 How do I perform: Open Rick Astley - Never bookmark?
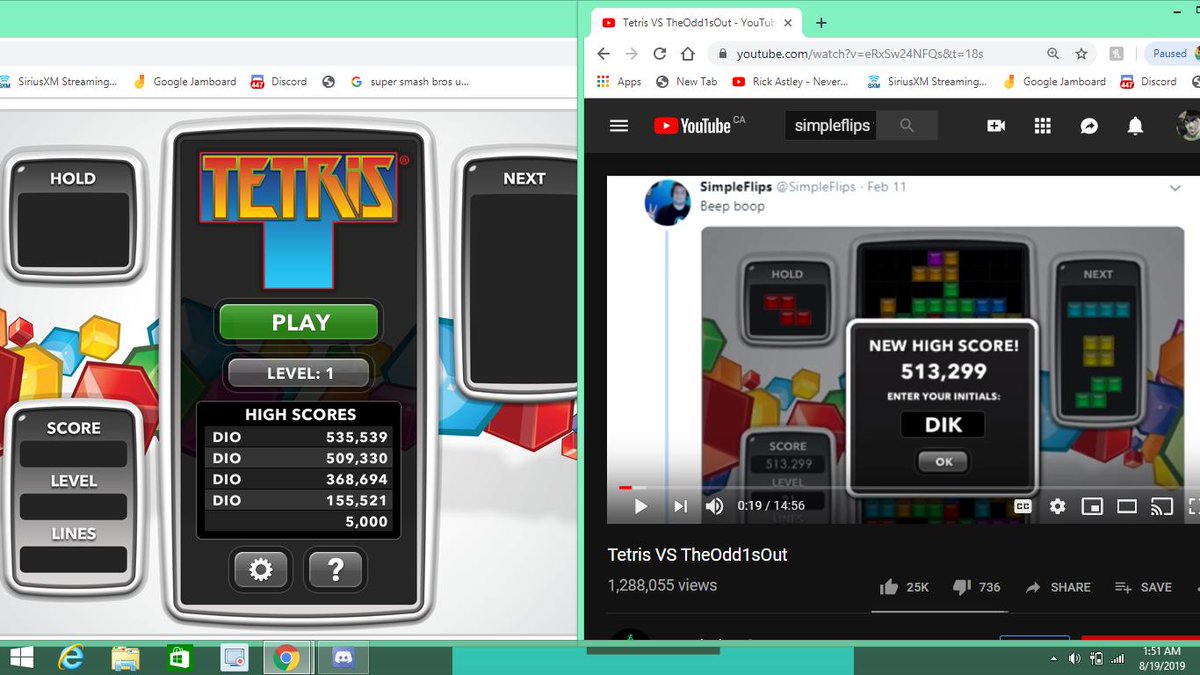click(x=789, y=82)
